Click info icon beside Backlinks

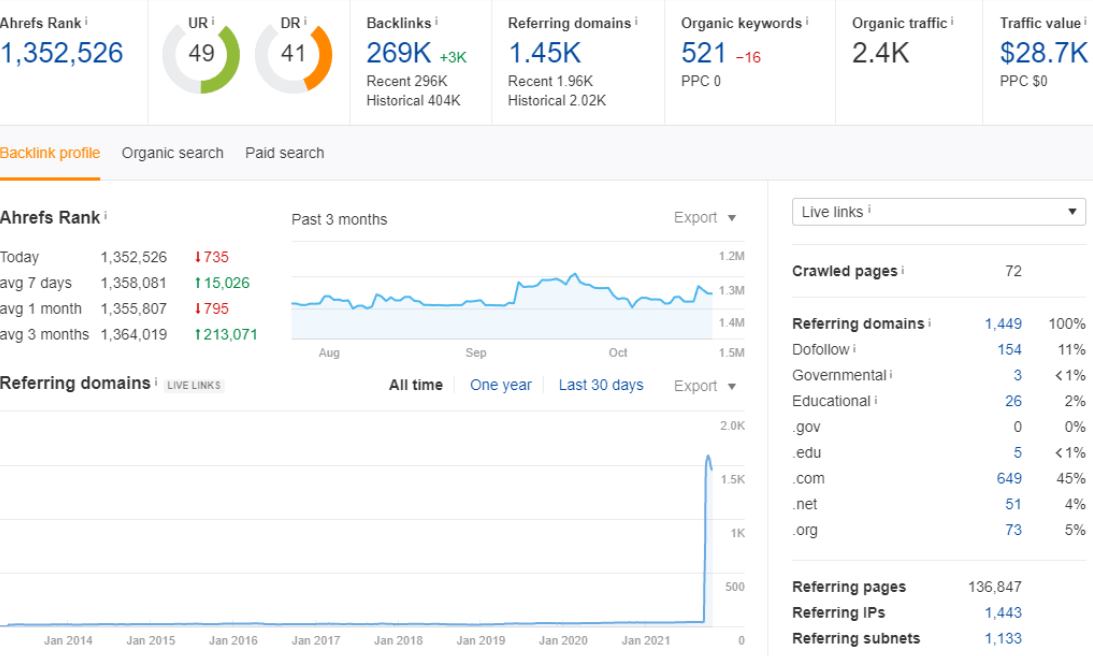click(436, 21)
